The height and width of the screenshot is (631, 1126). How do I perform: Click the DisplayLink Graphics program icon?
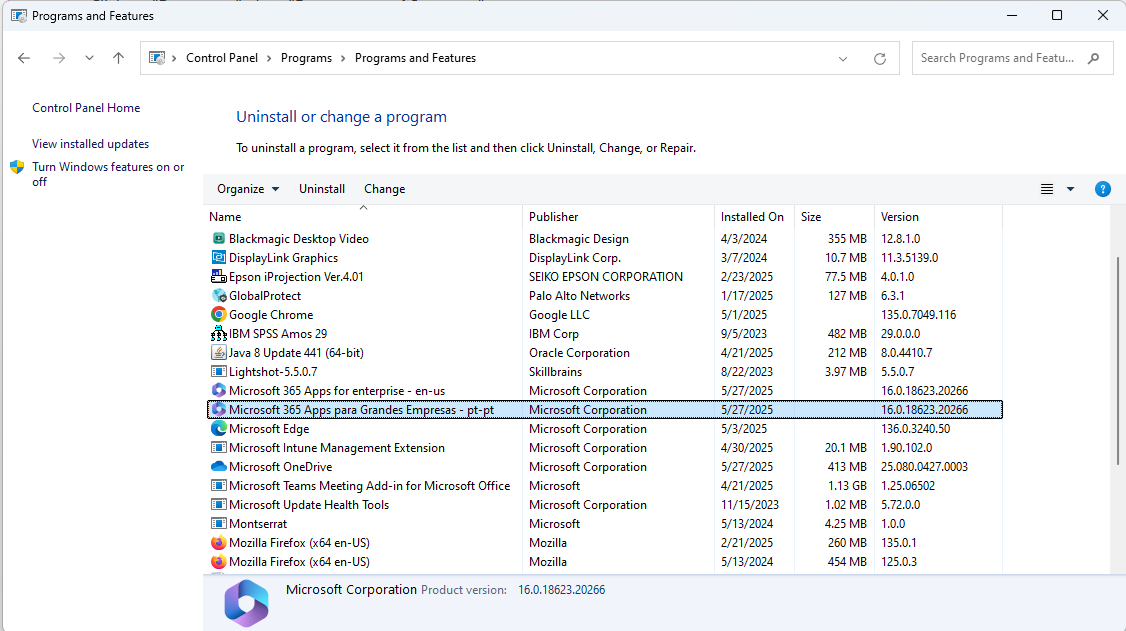point(218,258)
